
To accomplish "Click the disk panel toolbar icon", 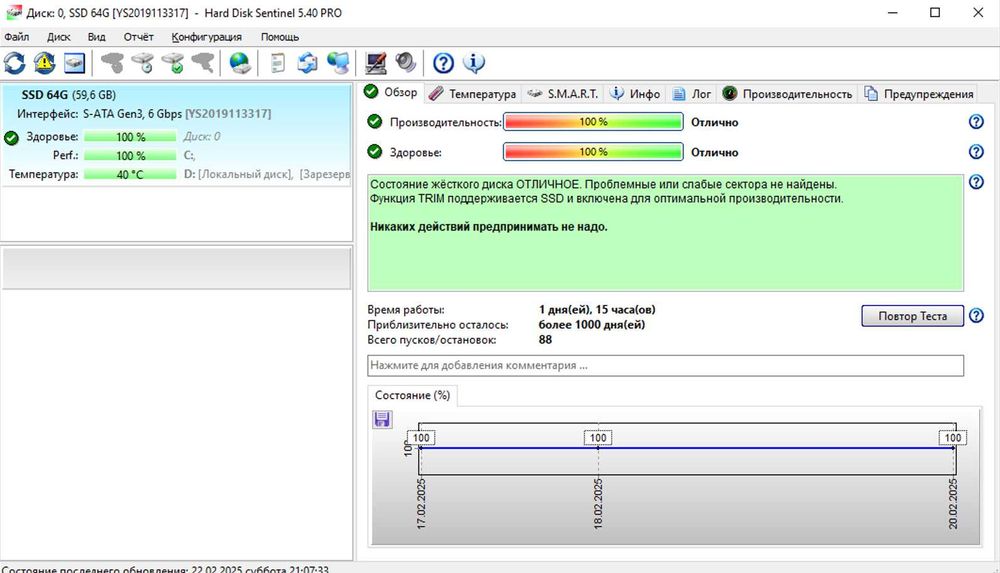I will 75,63.
